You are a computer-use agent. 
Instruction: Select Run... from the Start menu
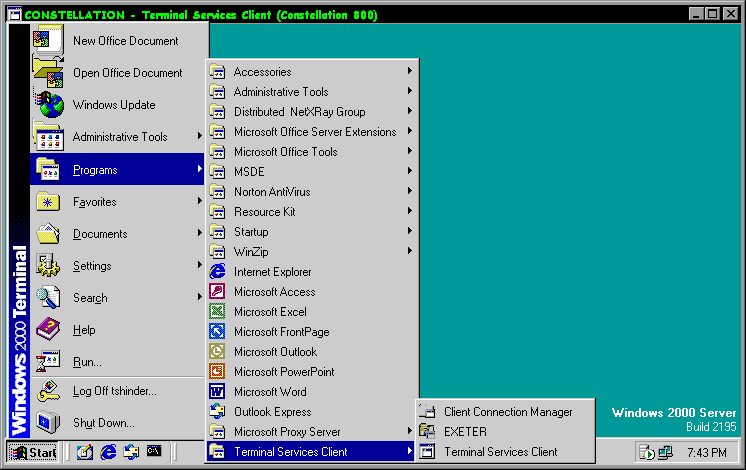pos(87,362)
